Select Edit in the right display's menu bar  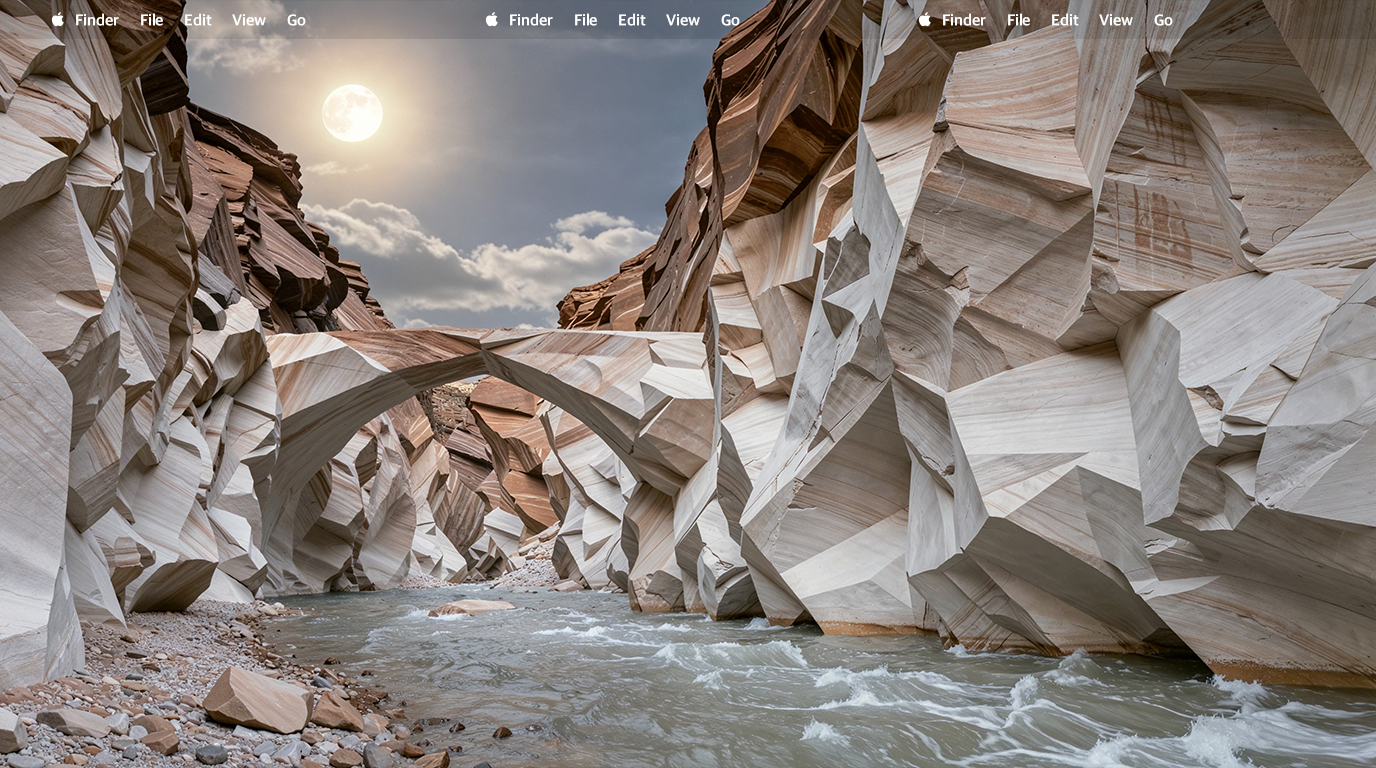pos(1065,20)
